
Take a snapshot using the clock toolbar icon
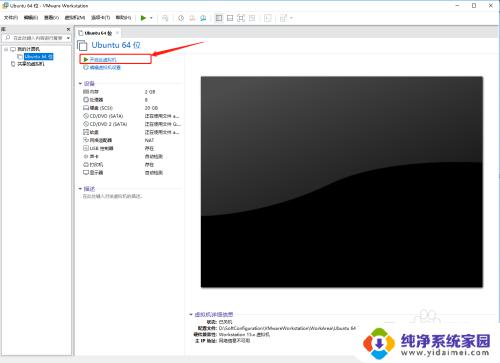(181, 18)
